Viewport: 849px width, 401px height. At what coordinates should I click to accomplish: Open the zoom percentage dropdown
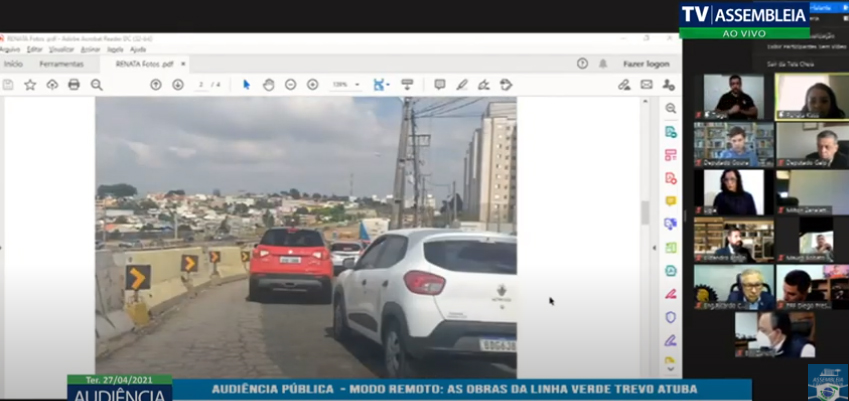(344, 85)
